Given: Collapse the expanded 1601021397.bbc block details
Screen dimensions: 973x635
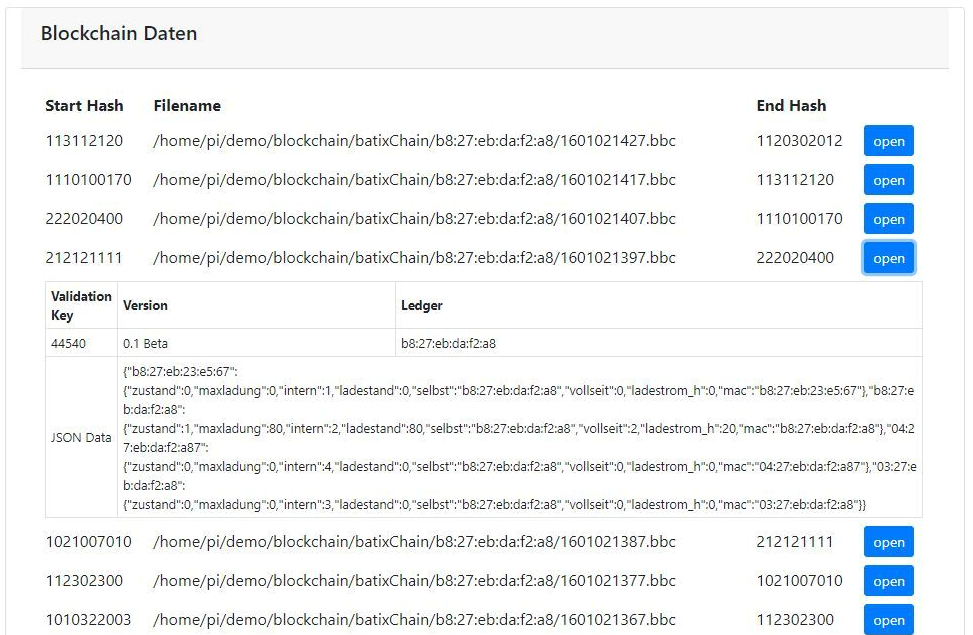Looking at the screenshot, I should (x=888, y=258).
